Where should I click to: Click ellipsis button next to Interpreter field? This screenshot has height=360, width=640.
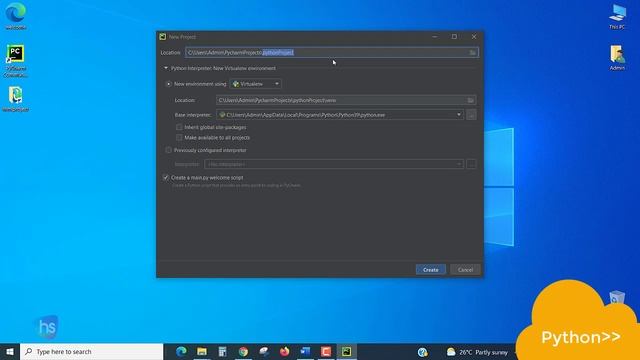[x=471, y=164]
